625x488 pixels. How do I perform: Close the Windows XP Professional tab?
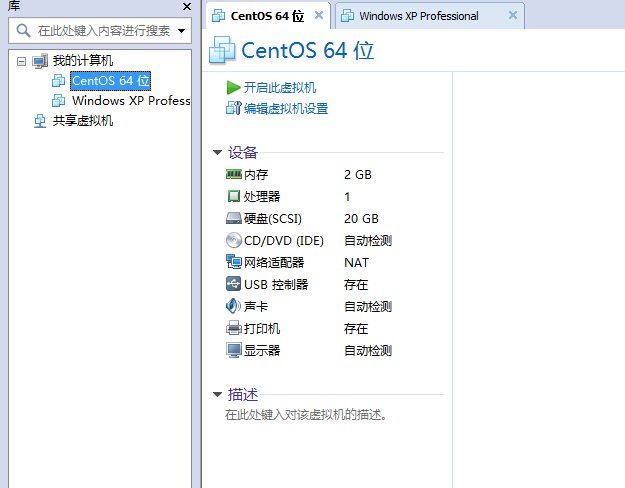tap(513, 15)
